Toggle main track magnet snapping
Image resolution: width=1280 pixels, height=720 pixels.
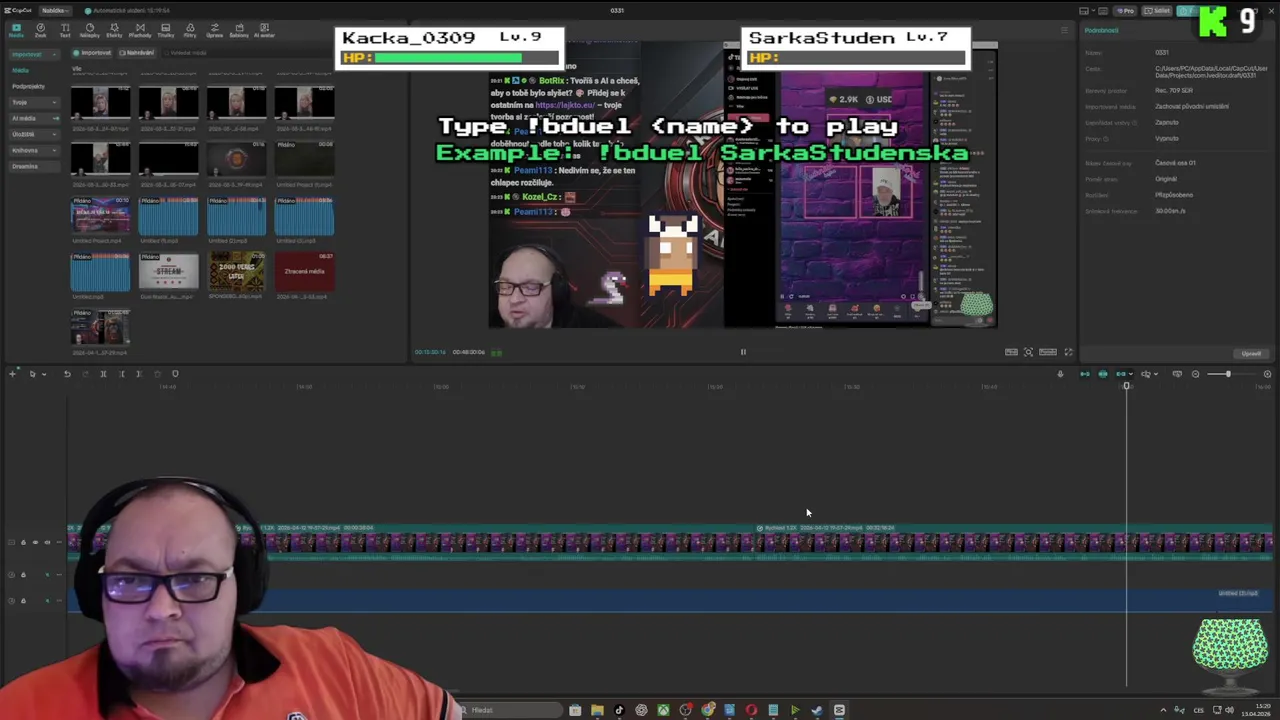point(1085,374)
